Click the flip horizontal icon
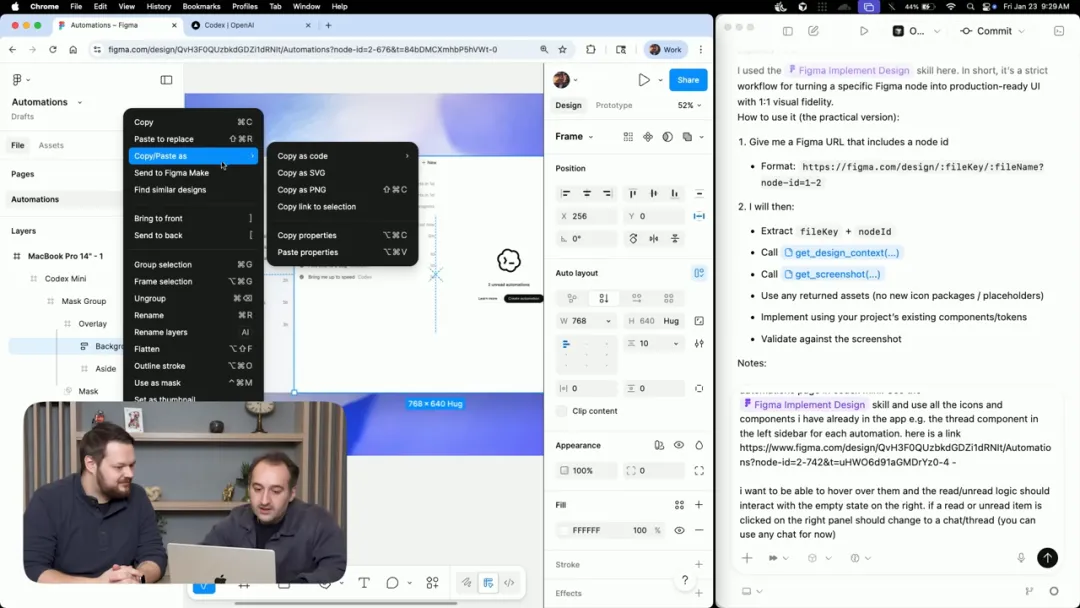The height and width of the screenshot is (608, 1080). click(654, 238)
